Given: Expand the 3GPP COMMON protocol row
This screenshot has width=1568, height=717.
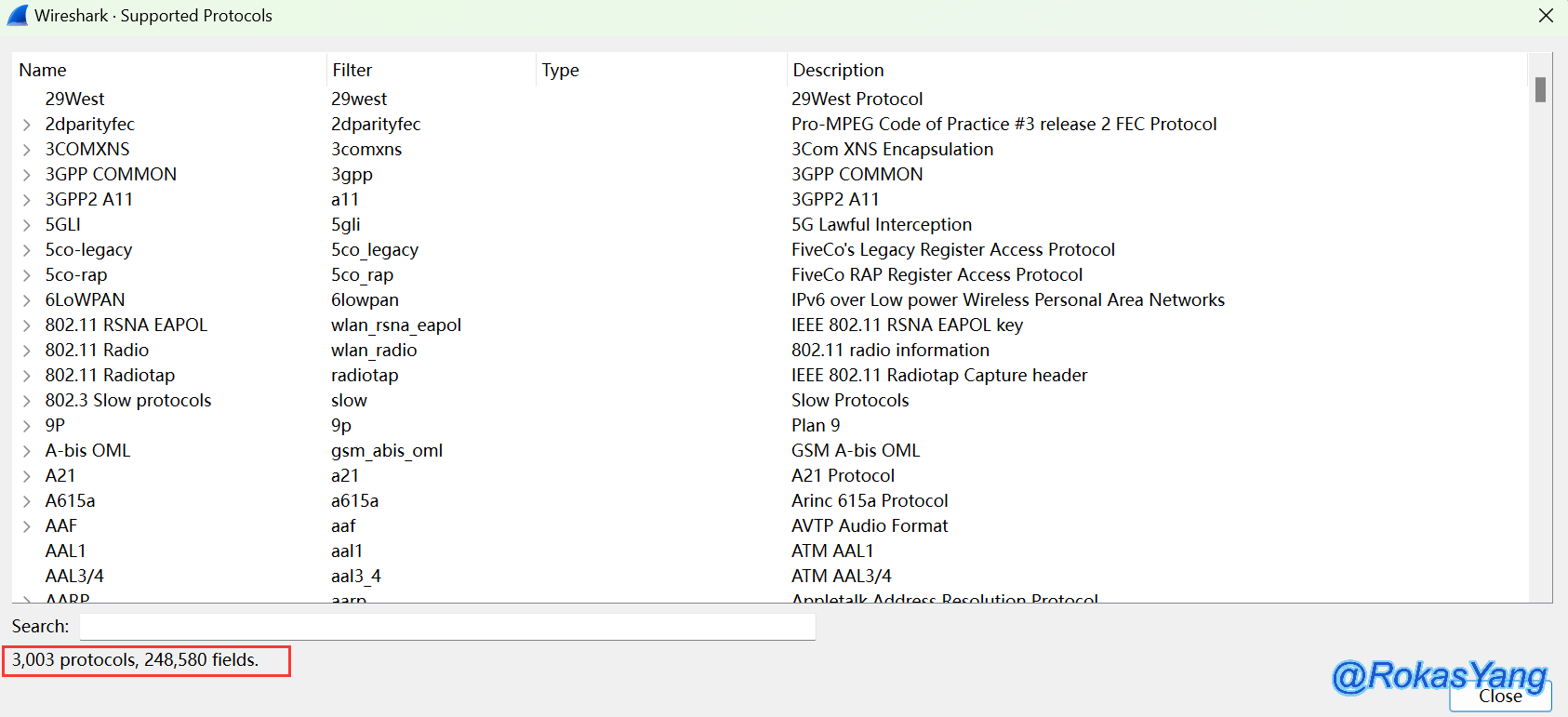Looking at the screenshot, I should 27,175.
